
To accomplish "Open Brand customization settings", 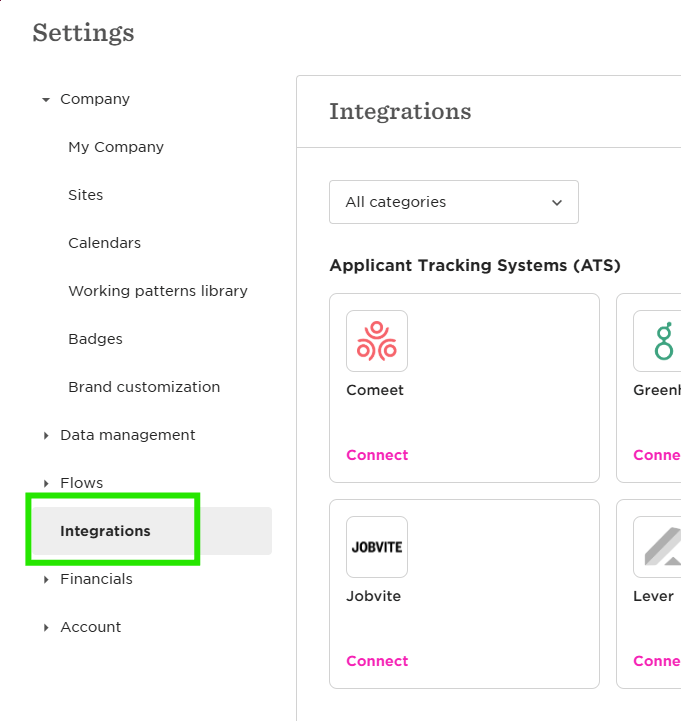I will pyautogui.click(x=144, y=387).
